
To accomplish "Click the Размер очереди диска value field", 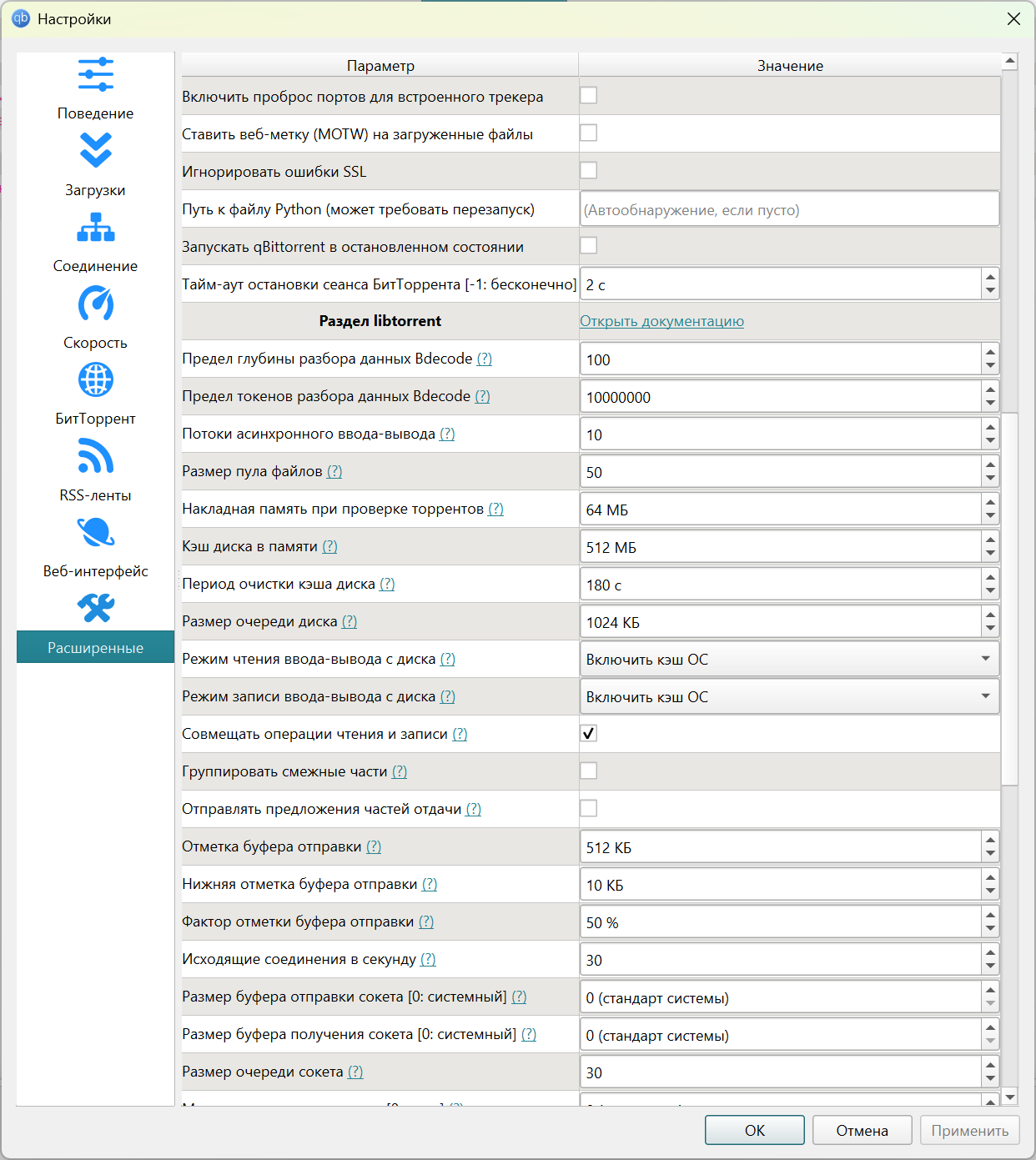I will [x=781, y=622].
